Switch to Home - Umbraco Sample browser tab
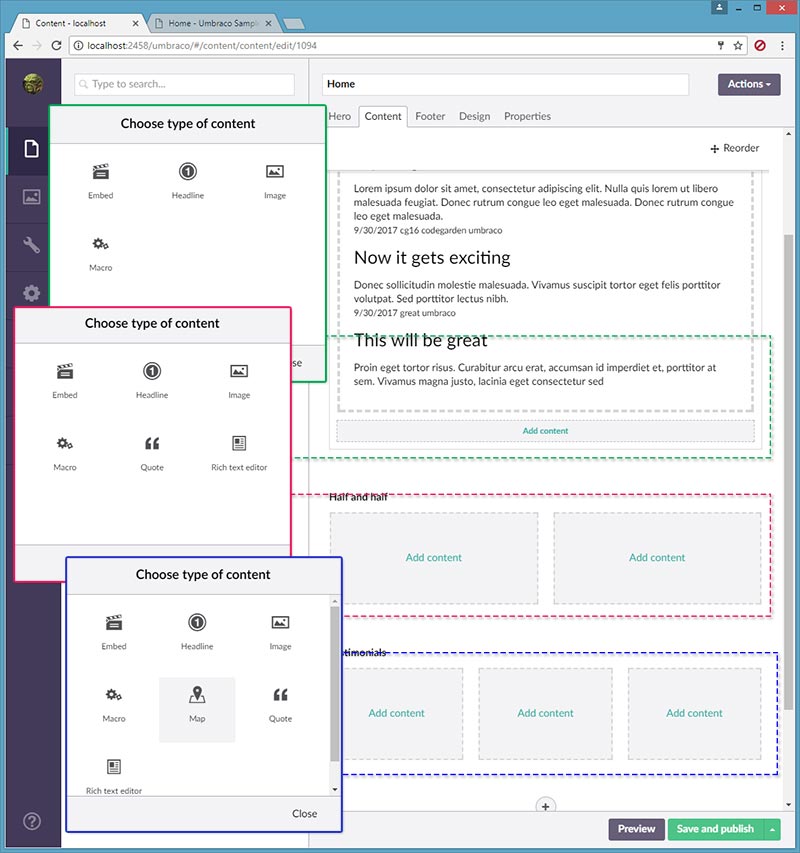The height and width of the screenshot is (853, 800). (212, 23)
